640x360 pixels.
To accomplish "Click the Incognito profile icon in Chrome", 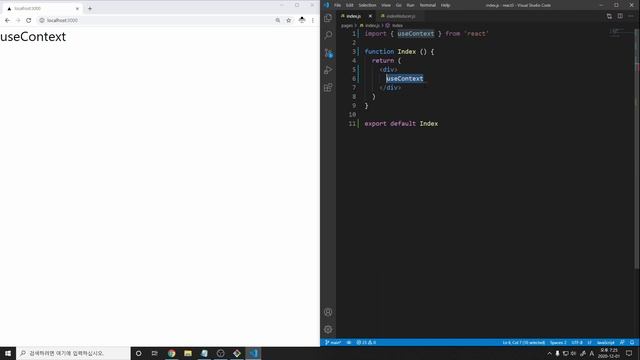I will (302, 20).
